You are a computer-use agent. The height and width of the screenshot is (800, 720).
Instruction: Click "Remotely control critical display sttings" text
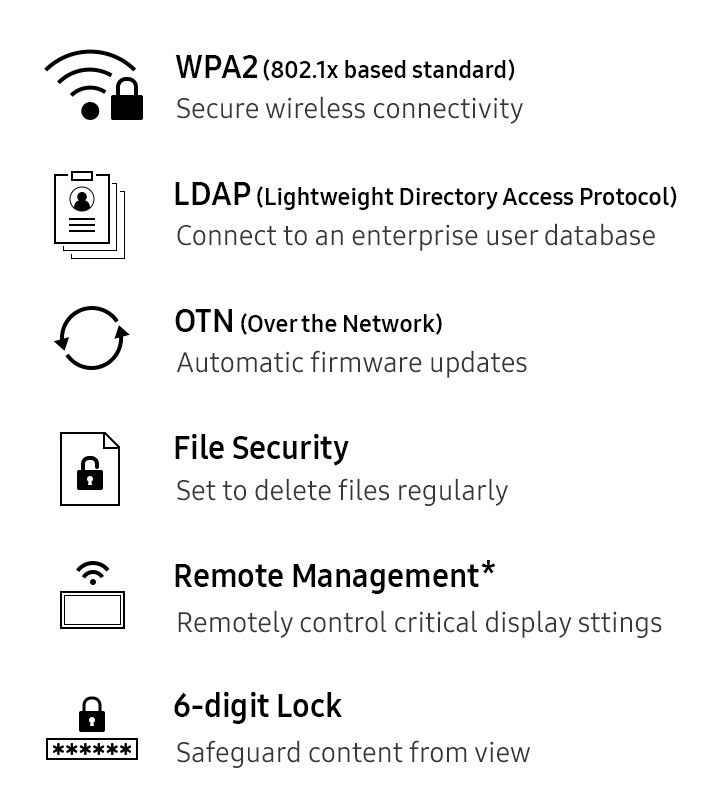[418, 622]
